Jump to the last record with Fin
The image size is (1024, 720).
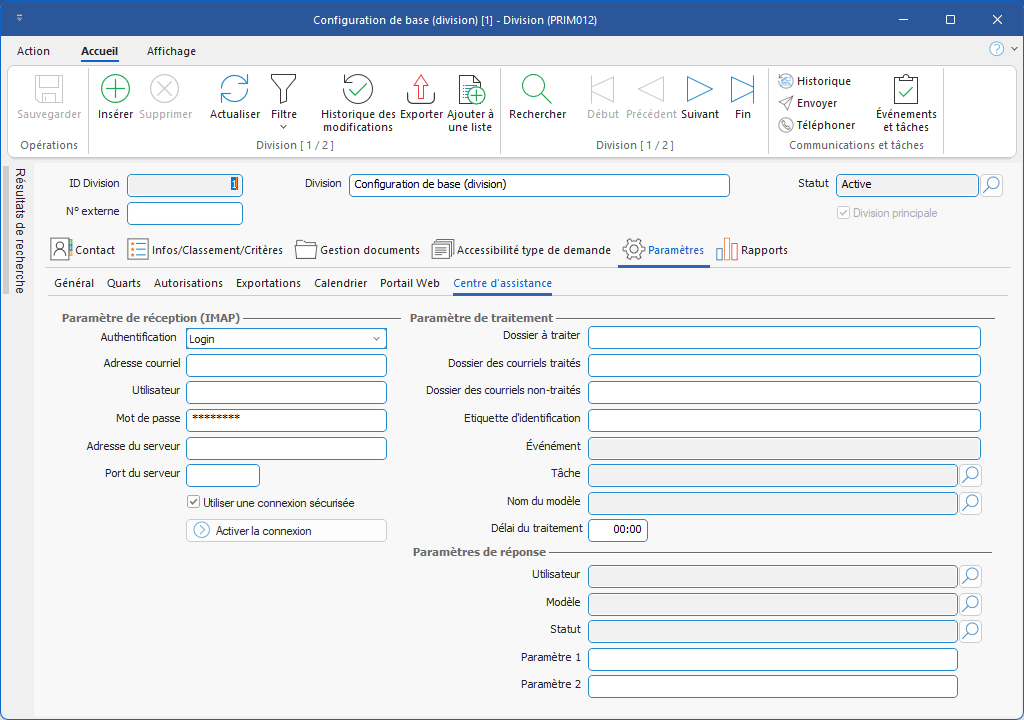tap(742, 90)
